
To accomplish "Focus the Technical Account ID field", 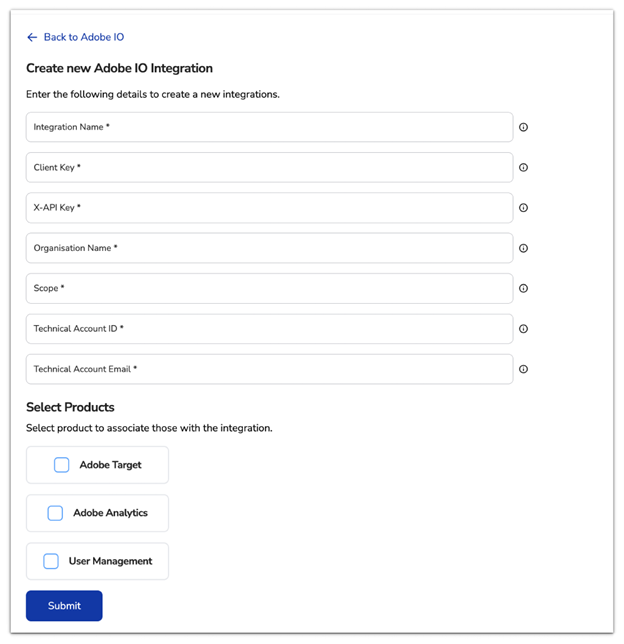I will pos(269,329).
